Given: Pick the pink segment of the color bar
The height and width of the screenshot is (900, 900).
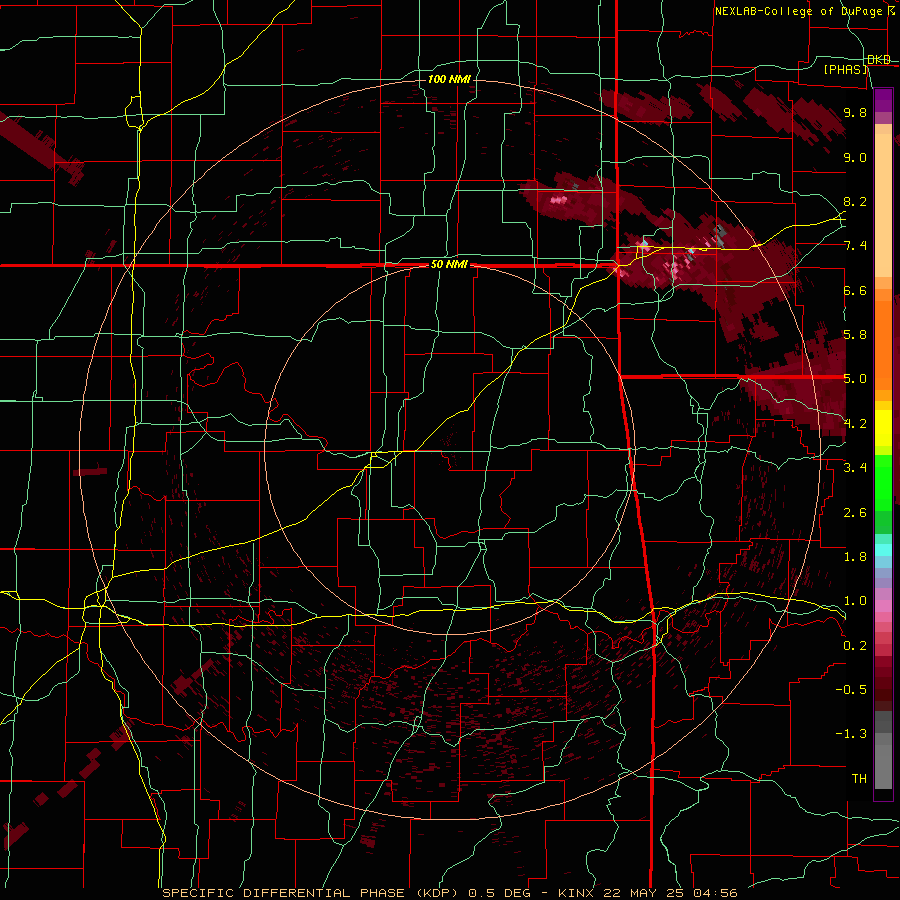Looking at the screenshot, I should tap(883, 606).
